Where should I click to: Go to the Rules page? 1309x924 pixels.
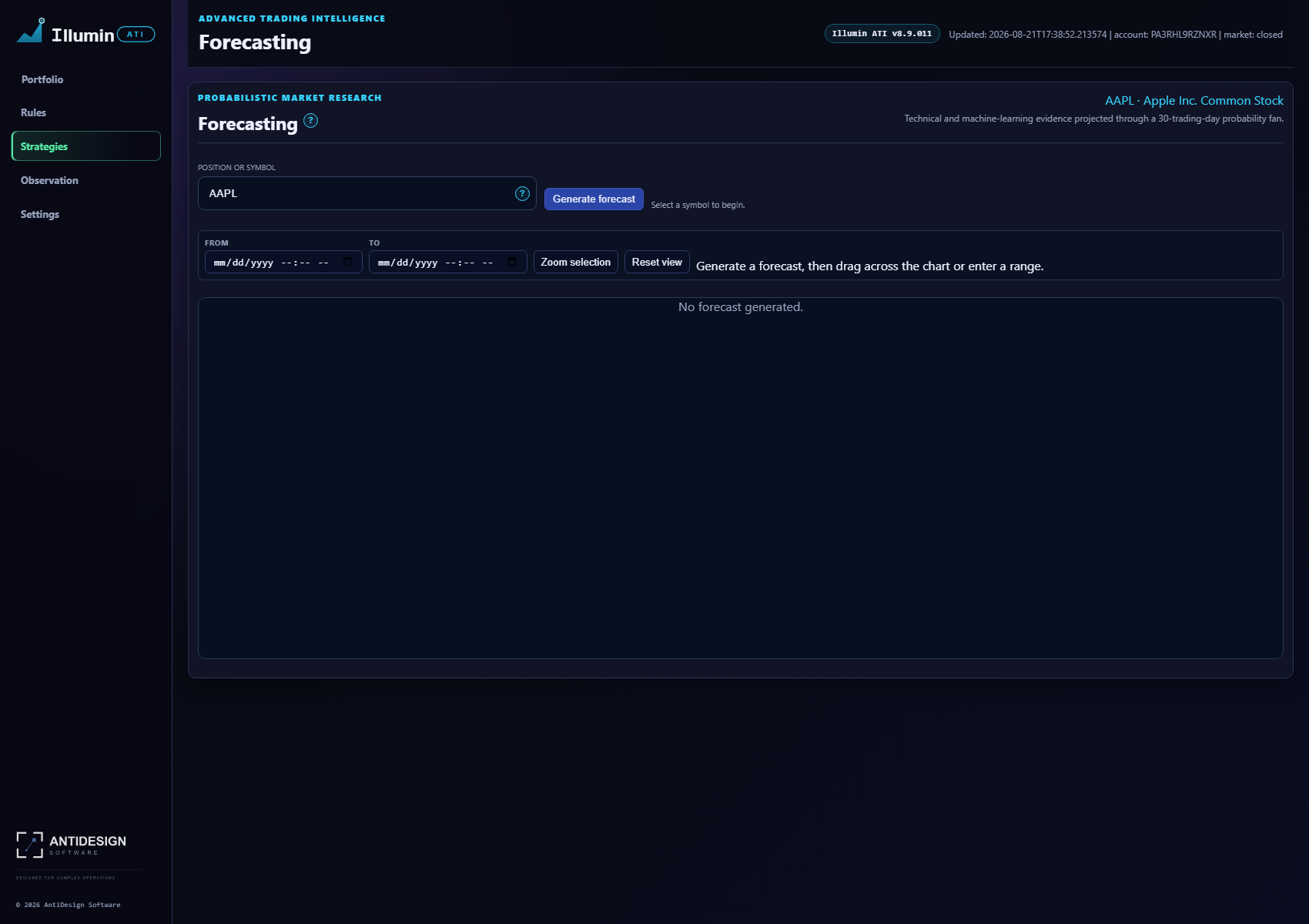pyautogui.click(x=33, y=112)
